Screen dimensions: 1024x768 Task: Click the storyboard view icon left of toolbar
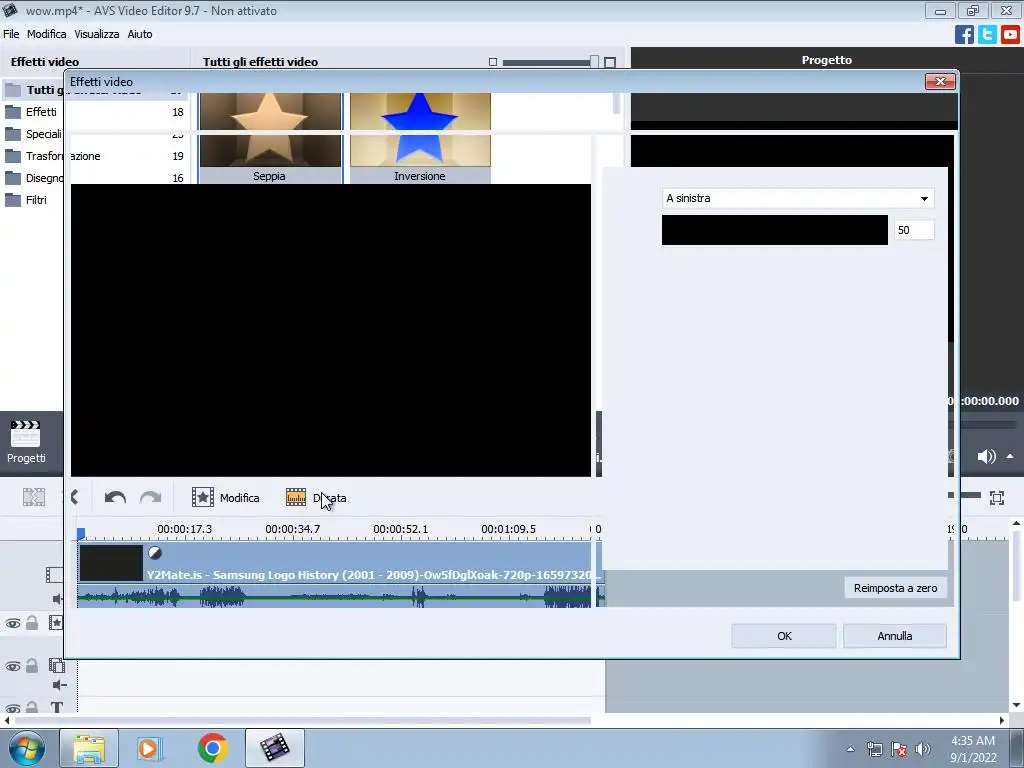pyautogui.click(x=34, y=498)
